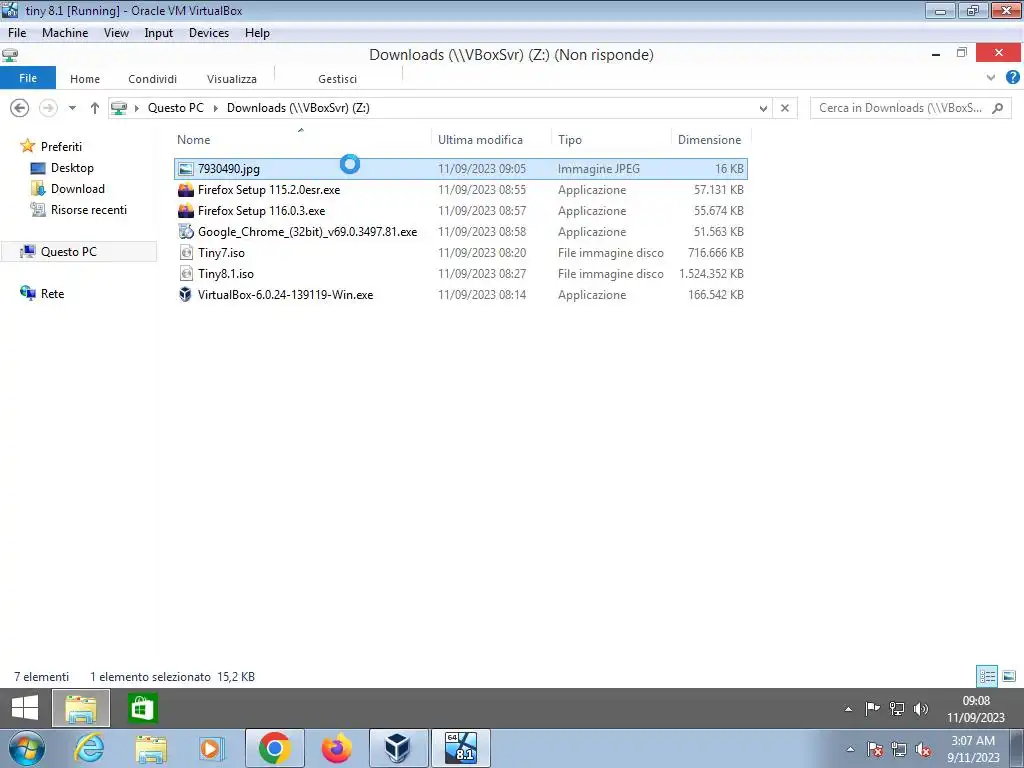Screen dimensions: 1024x768
Task: Open the VirtualBox View menu
Action: (x=116, y=33)
